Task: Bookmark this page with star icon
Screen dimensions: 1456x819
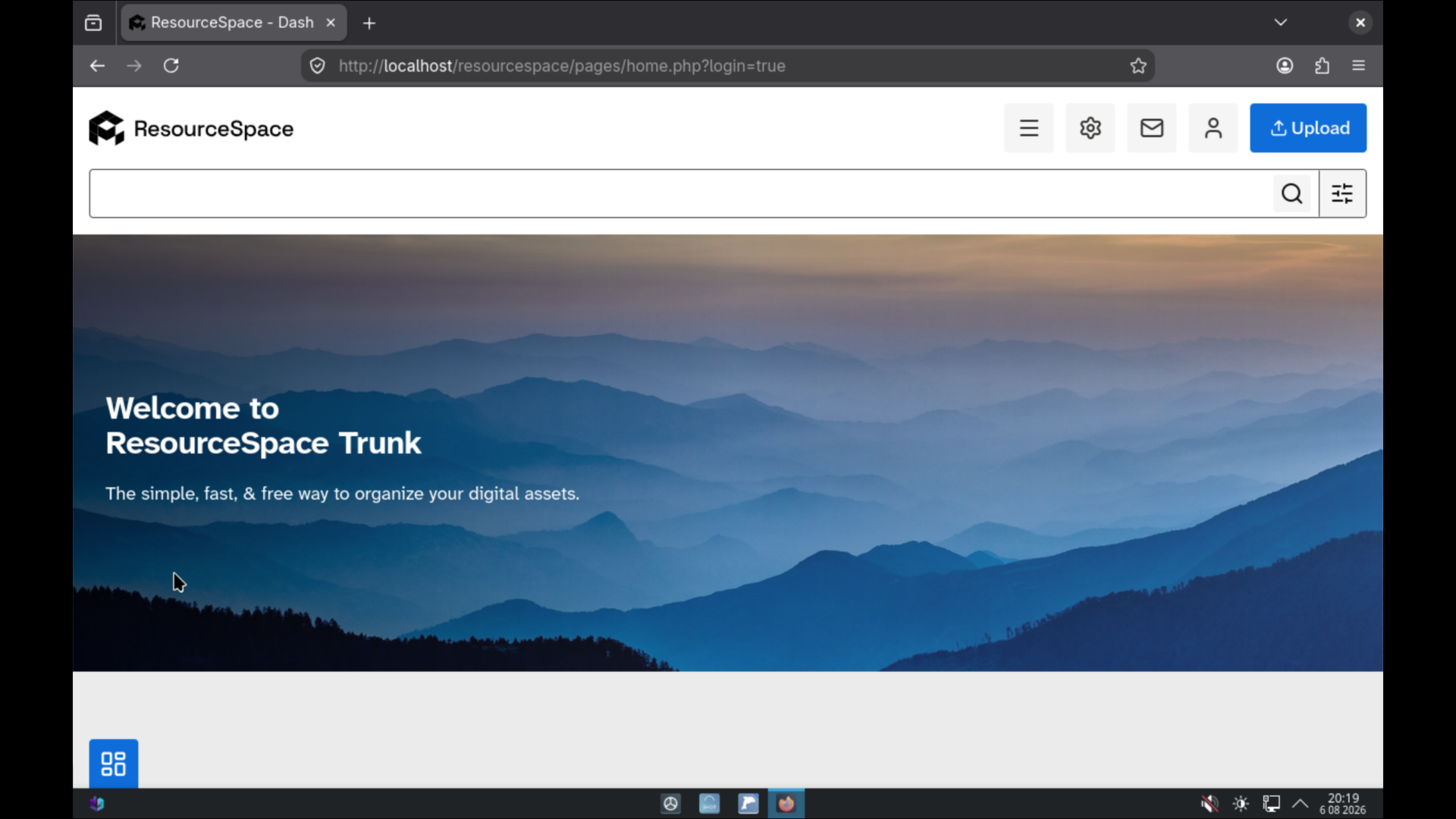Action: [1137, 66]
